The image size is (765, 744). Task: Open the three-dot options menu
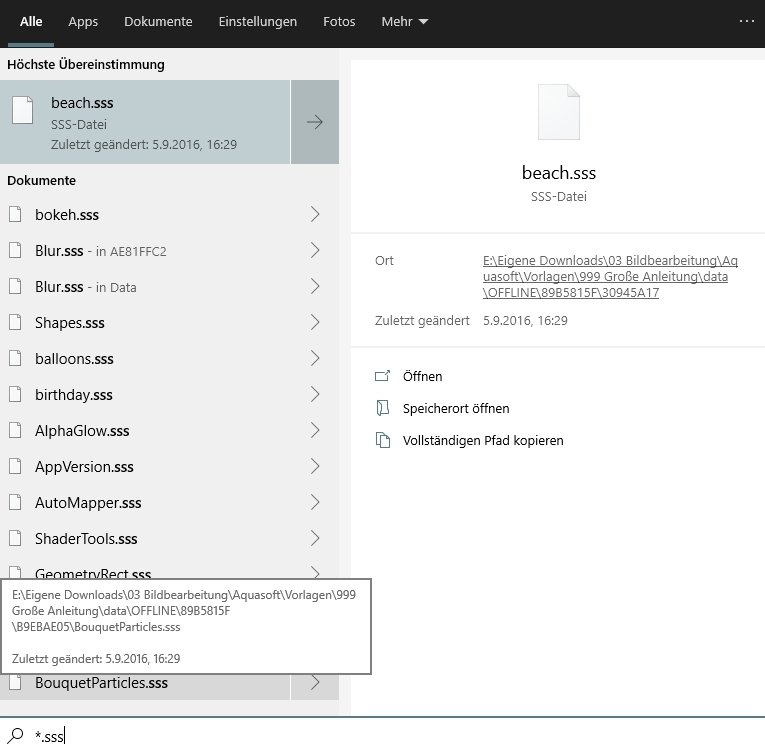click(747, 21)
